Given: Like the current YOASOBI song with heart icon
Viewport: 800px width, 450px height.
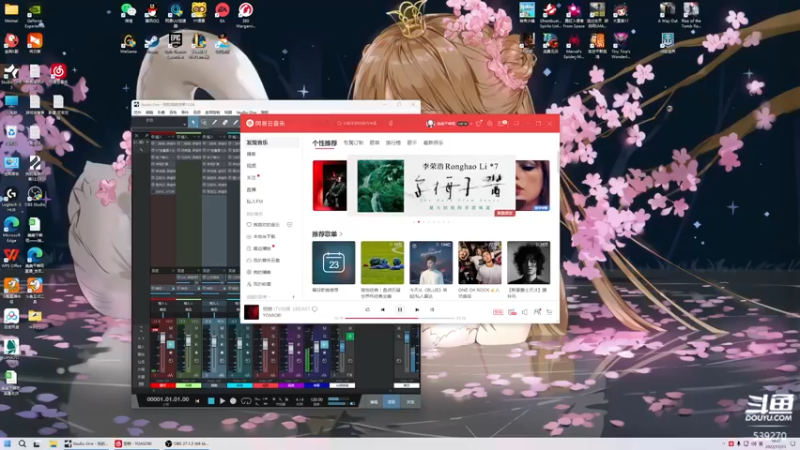Looking at the screenshot, I should (315, 309).
